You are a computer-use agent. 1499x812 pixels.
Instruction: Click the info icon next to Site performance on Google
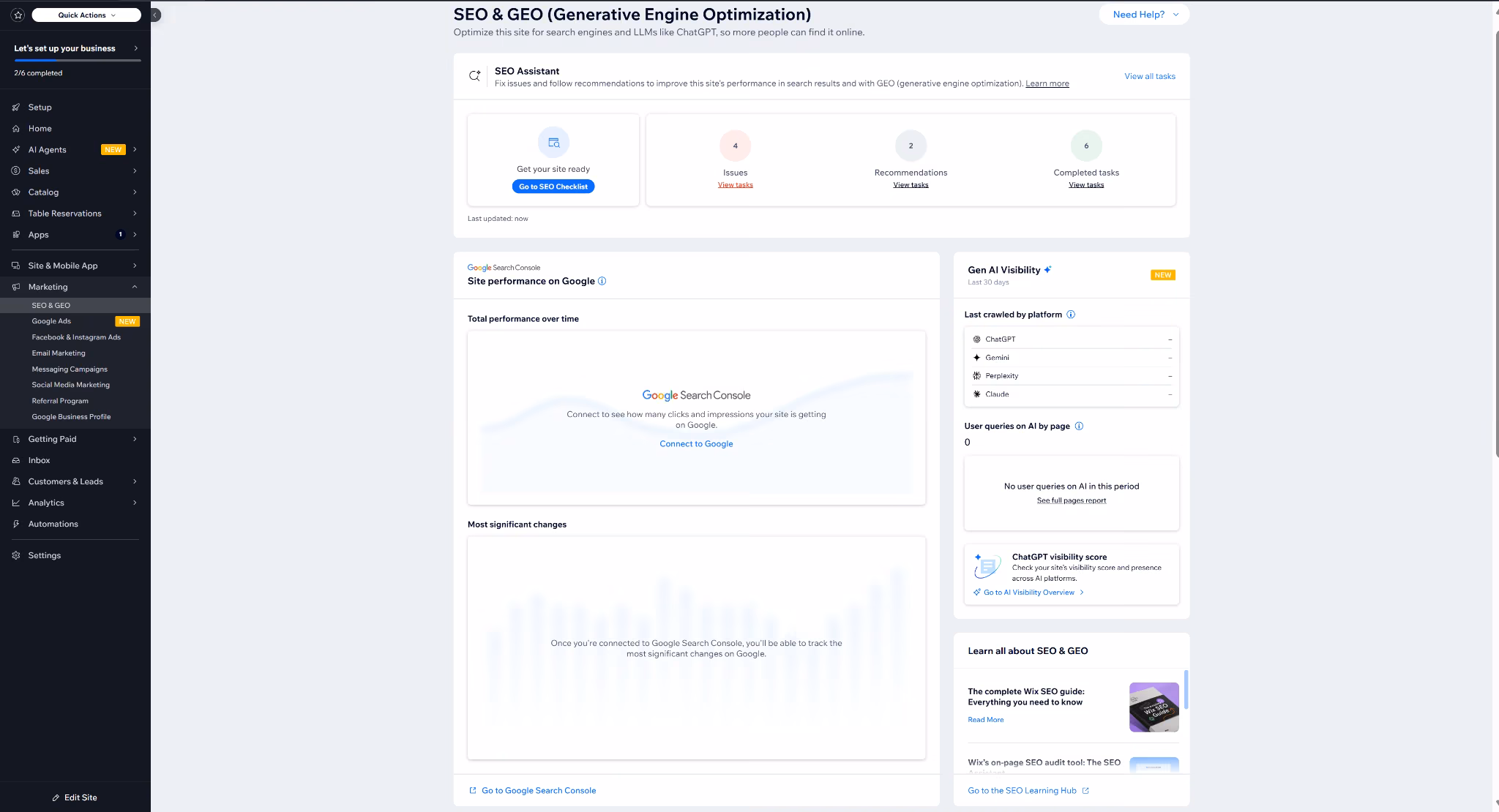tap(602, 281)
